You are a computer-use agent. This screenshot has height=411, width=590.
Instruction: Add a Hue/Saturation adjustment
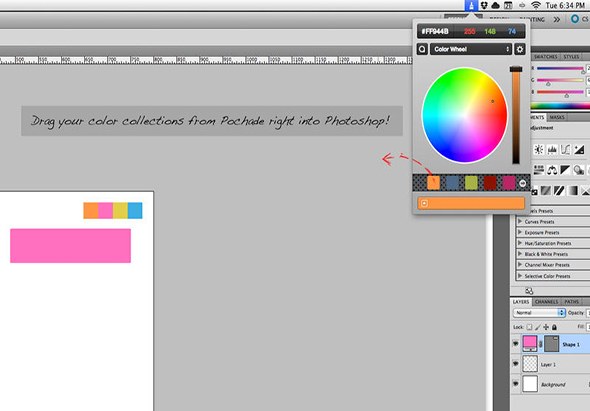[538, 170]
